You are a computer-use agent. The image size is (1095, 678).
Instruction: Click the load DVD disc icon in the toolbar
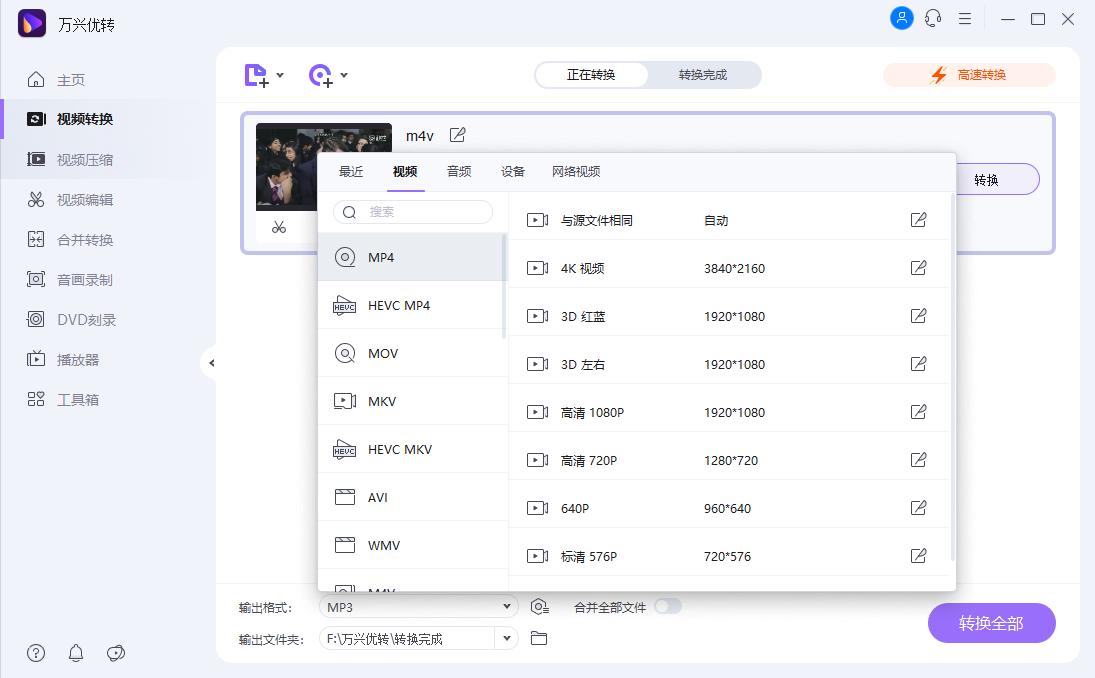point(320,75)
